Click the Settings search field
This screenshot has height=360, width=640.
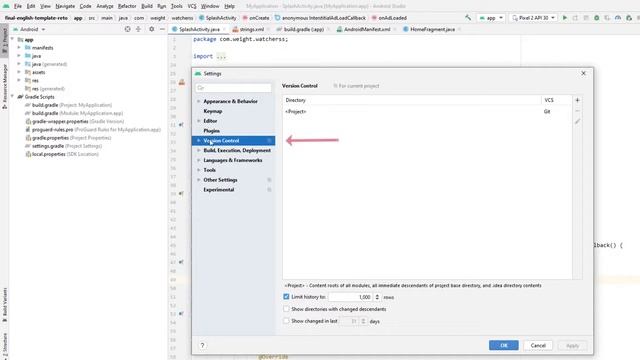pos(233,88)
